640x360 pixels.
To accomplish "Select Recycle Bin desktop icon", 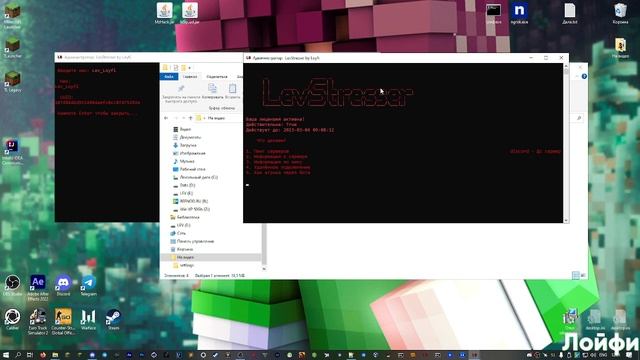I will click(620, 13).
